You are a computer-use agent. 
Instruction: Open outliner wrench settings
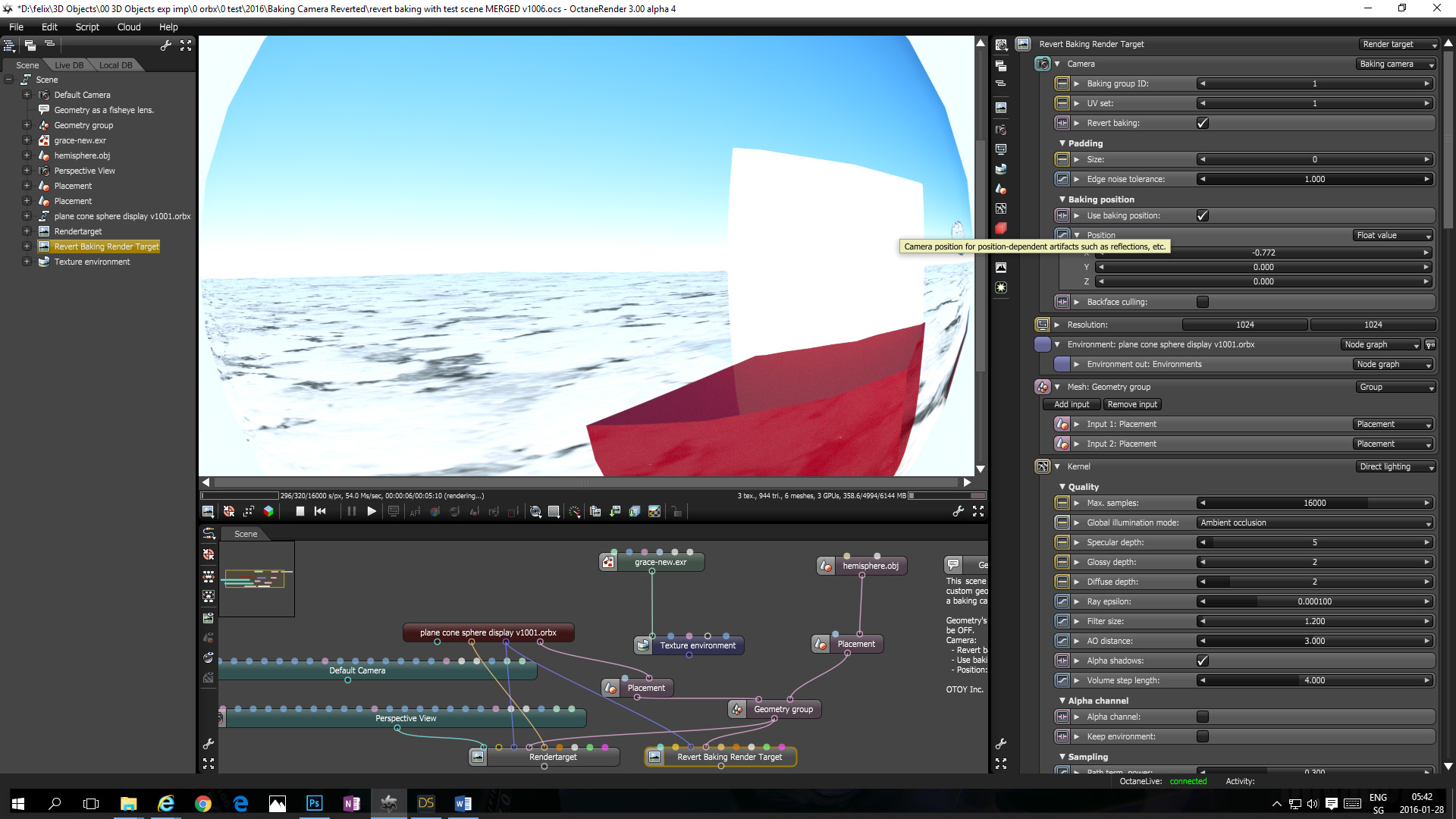166,45
